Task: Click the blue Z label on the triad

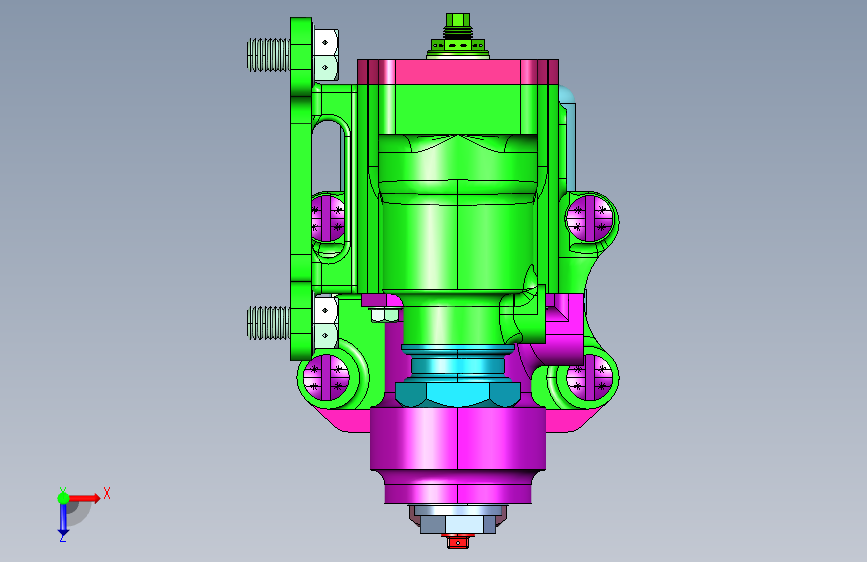Action: tap(63, 537)
